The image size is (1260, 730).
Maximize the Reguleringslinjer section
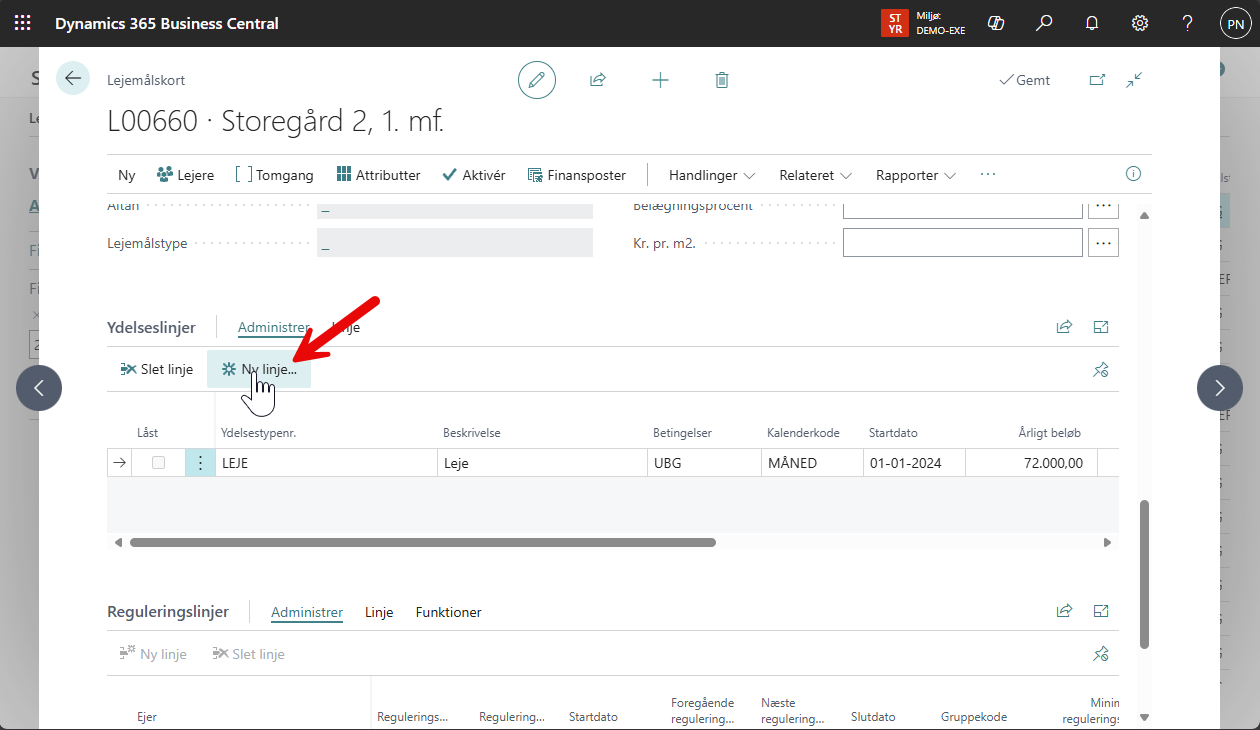1101,611
